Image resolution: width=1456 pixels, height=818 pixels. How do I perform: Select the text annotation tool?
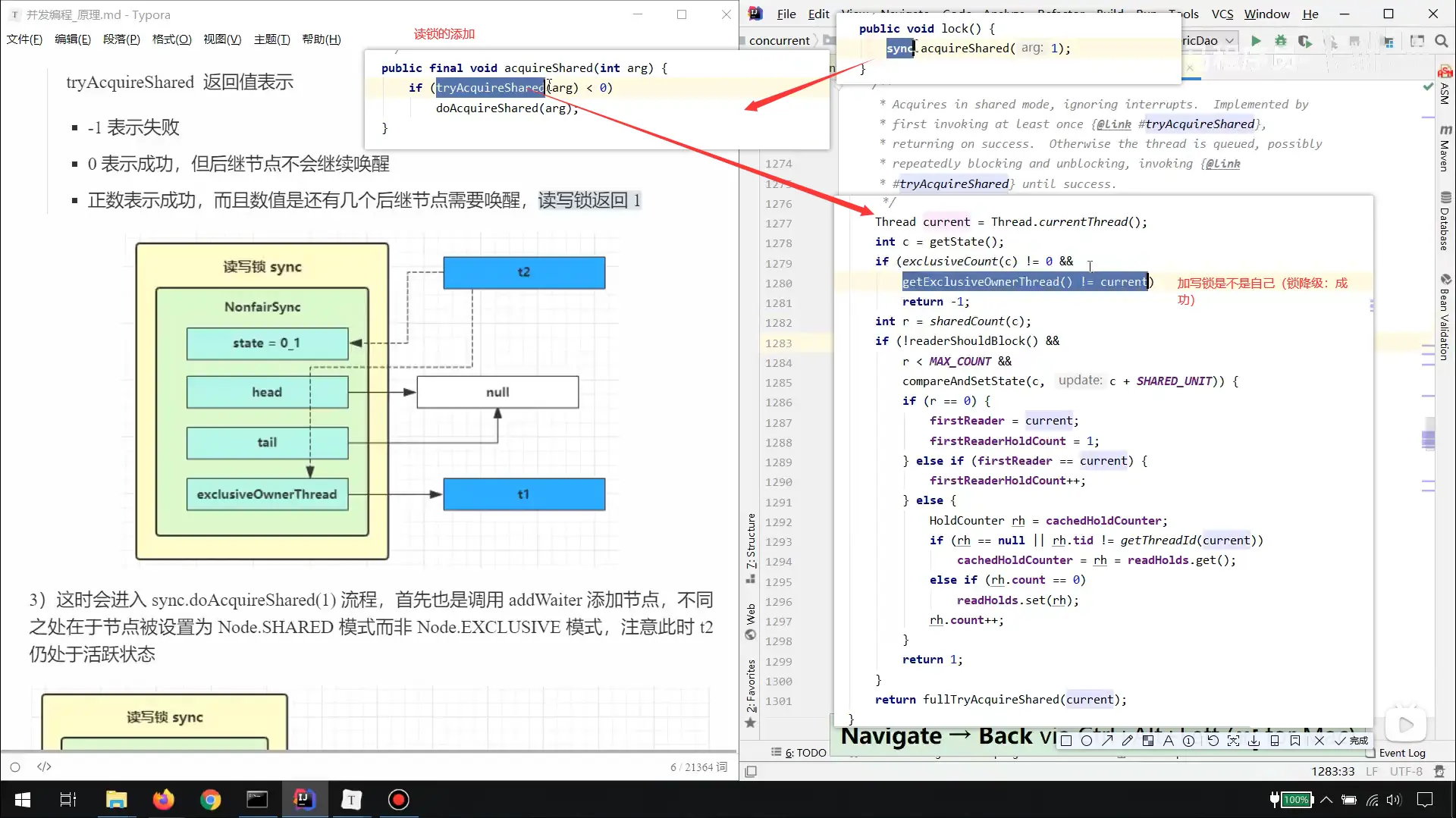1168,741
